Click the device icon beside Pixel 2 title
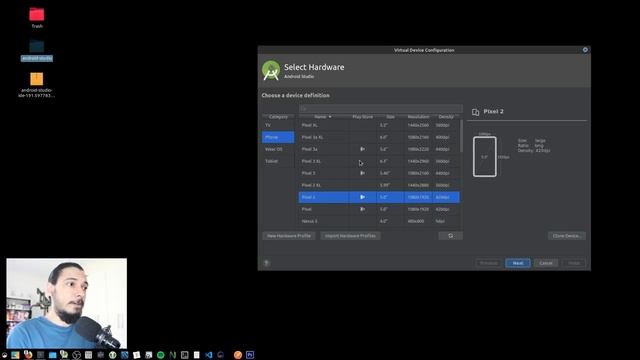 click(476, 112)
